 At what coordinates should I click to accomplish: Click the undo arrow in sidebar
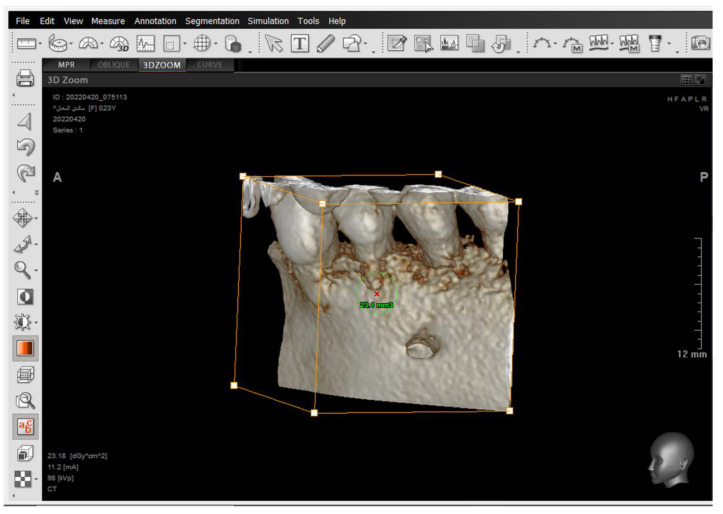coord(25,147)
